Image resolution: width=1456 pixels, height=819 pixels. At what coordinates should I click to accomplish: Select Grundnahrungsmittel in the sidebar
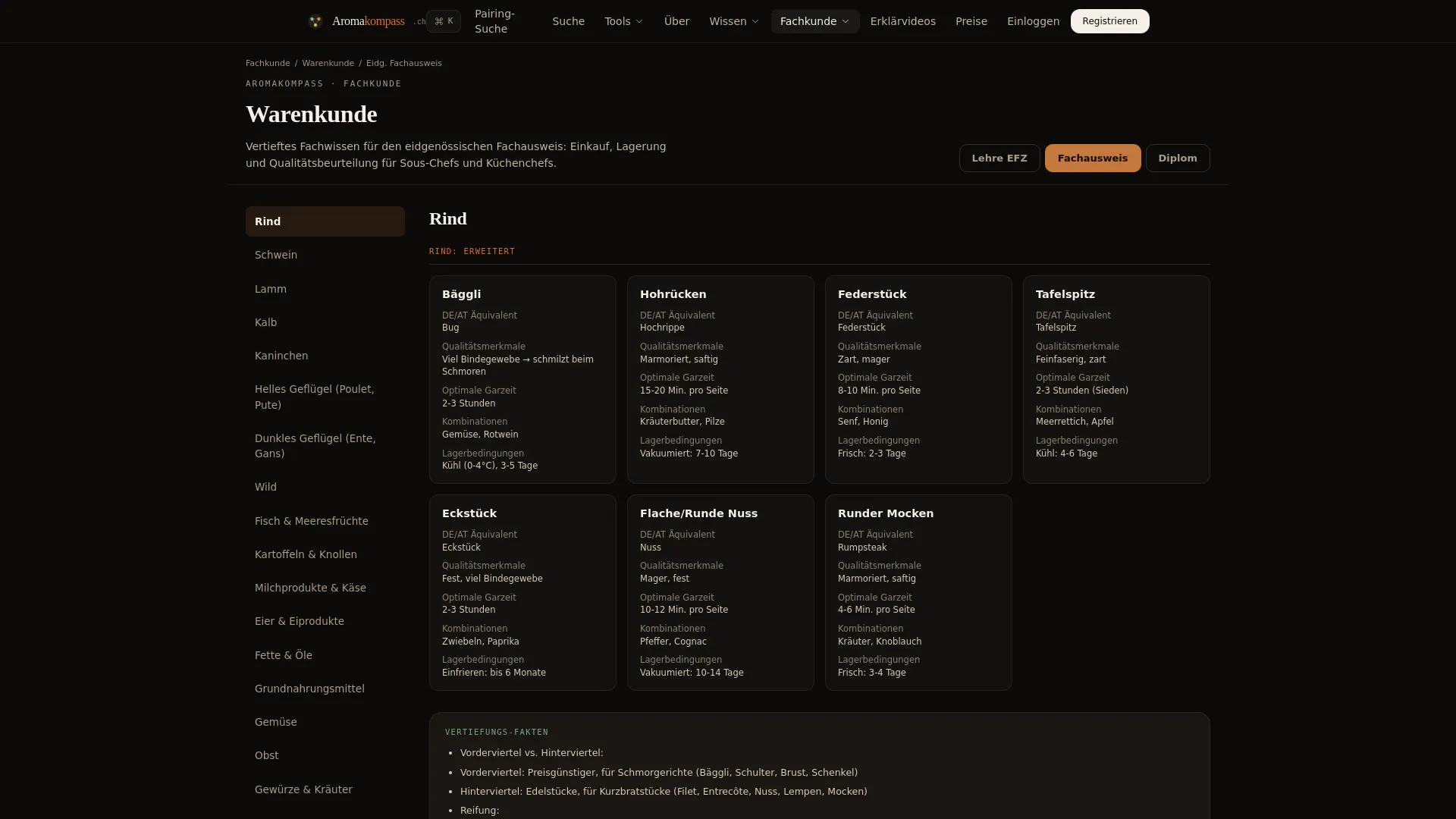click(x=325, y=689)
